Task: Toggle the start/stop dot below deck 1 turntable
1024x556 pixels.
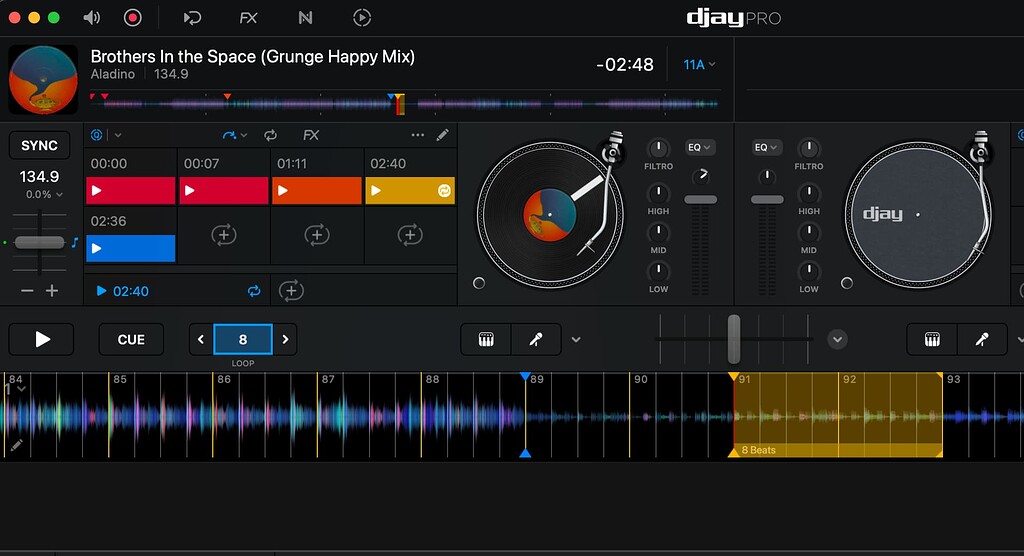Action: point(479,283)
